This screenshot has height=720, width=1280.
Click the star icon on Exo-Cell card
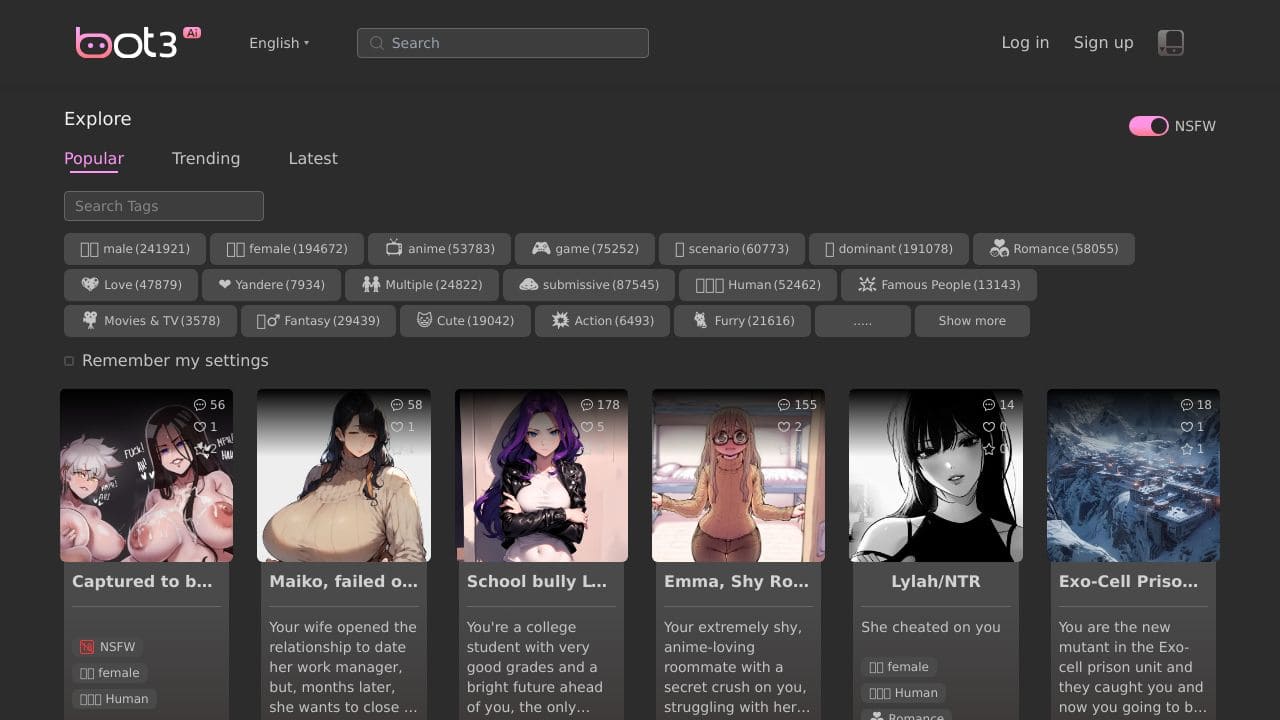coord(1187,449)
